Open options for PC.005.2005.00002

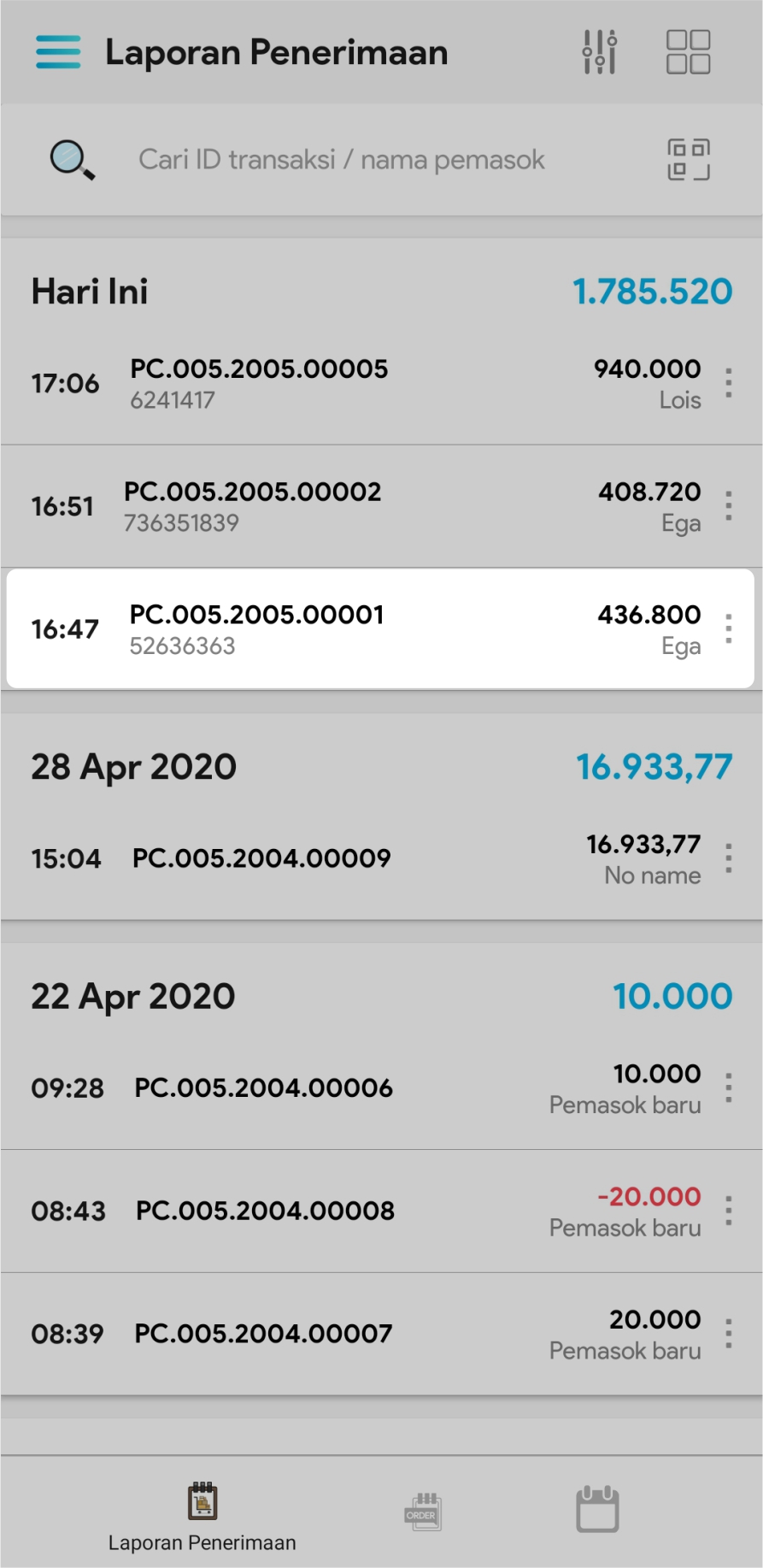coord(728,506)
